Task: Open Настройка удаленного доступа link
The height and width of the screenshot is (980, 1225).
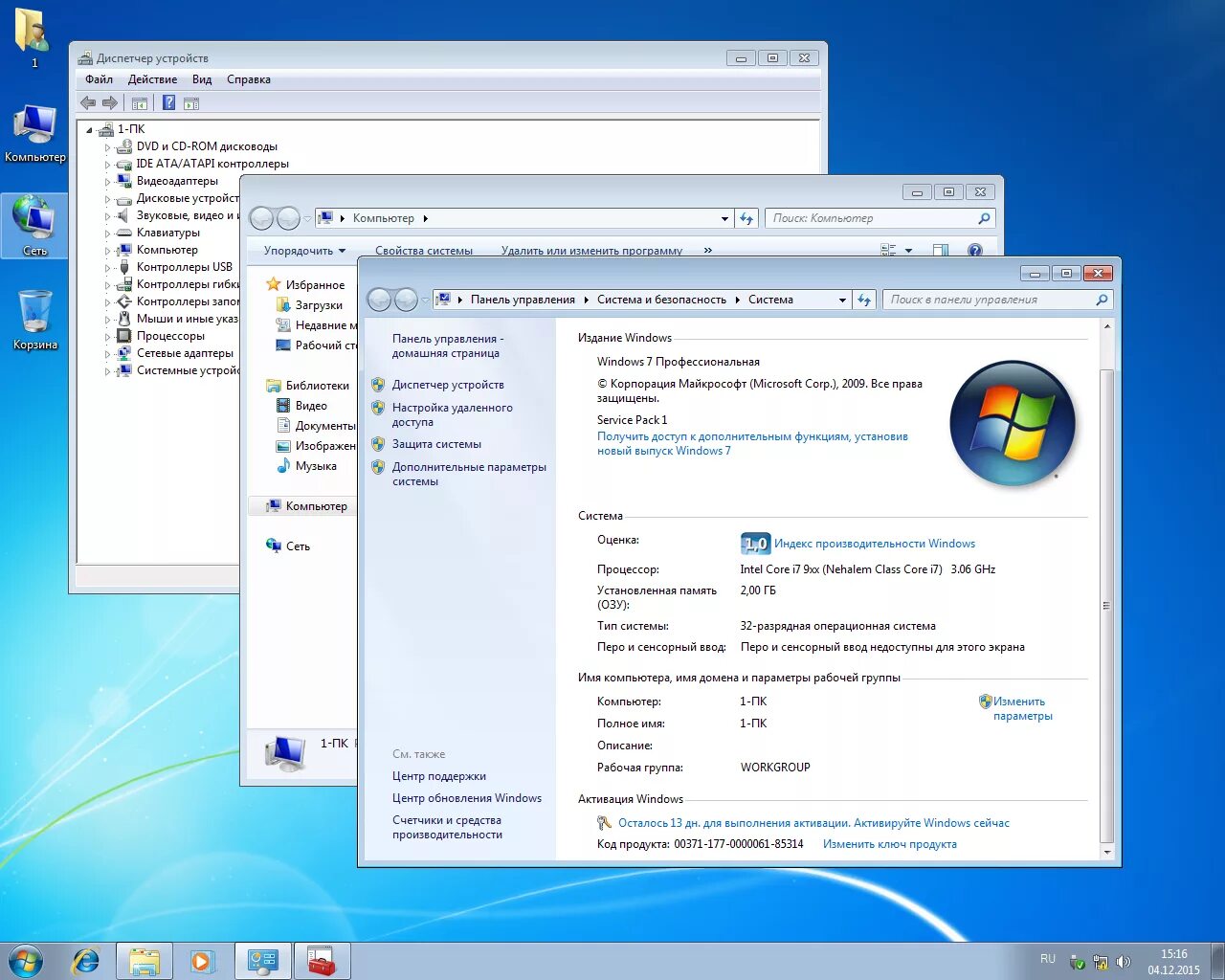Action: [x=453, y=414]
